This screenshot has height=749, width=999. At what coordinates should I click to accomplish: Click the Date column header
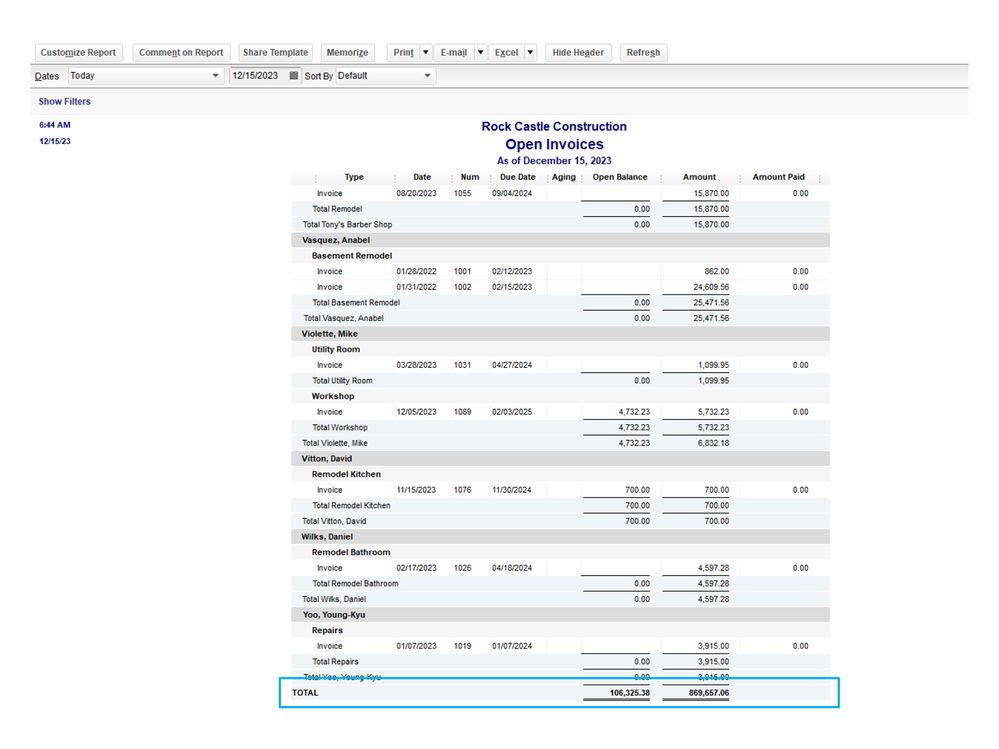point(422,177)
